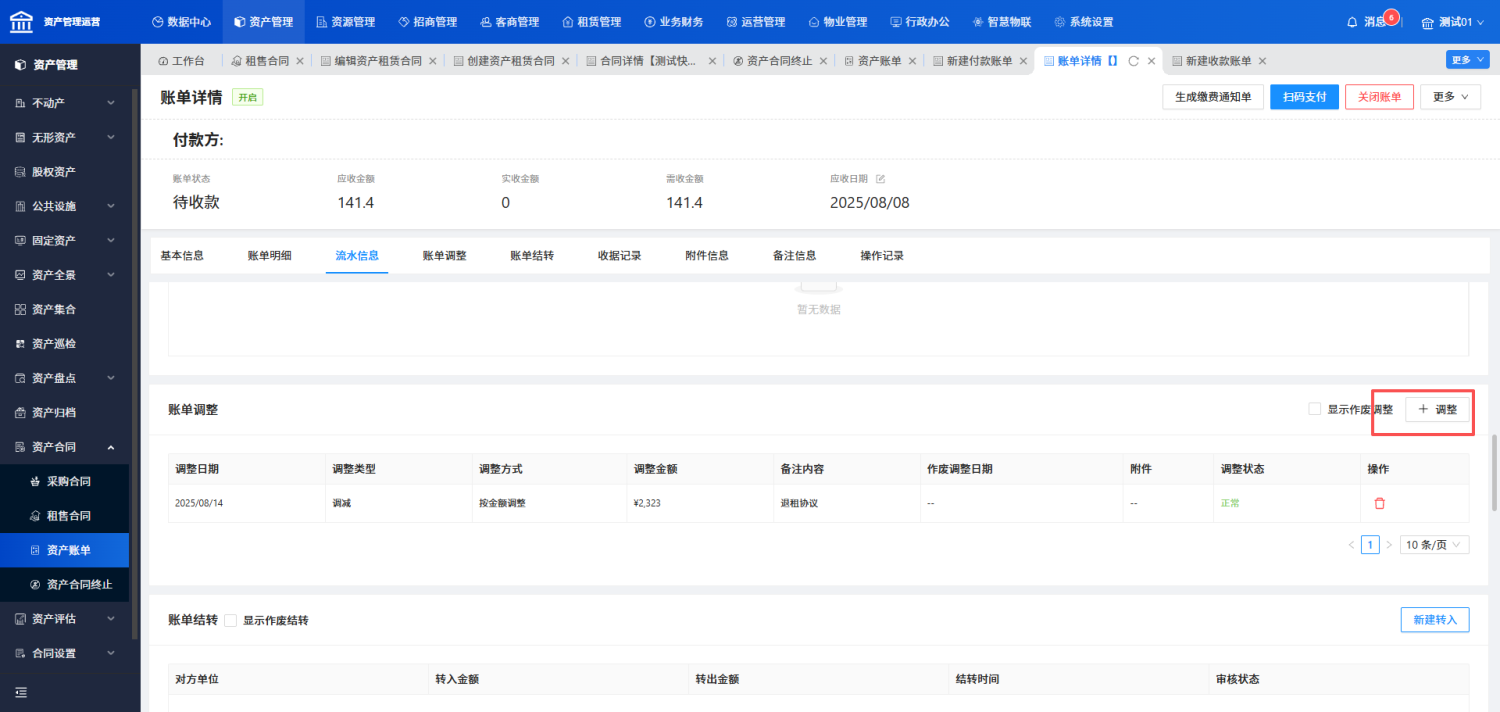The image size is (1500, 712).
Task: Open the 客商管理 top menu
Action: [509, 22]
